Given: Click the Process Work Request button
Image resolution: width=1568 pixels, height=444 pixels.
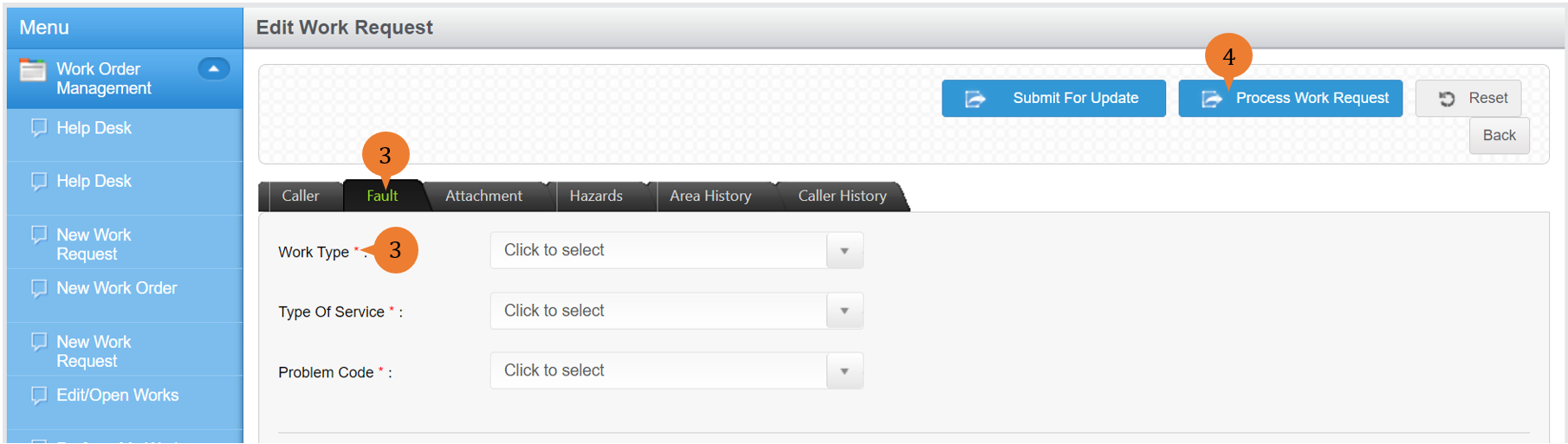Looking at the screenshot, I should (1290, 99).
